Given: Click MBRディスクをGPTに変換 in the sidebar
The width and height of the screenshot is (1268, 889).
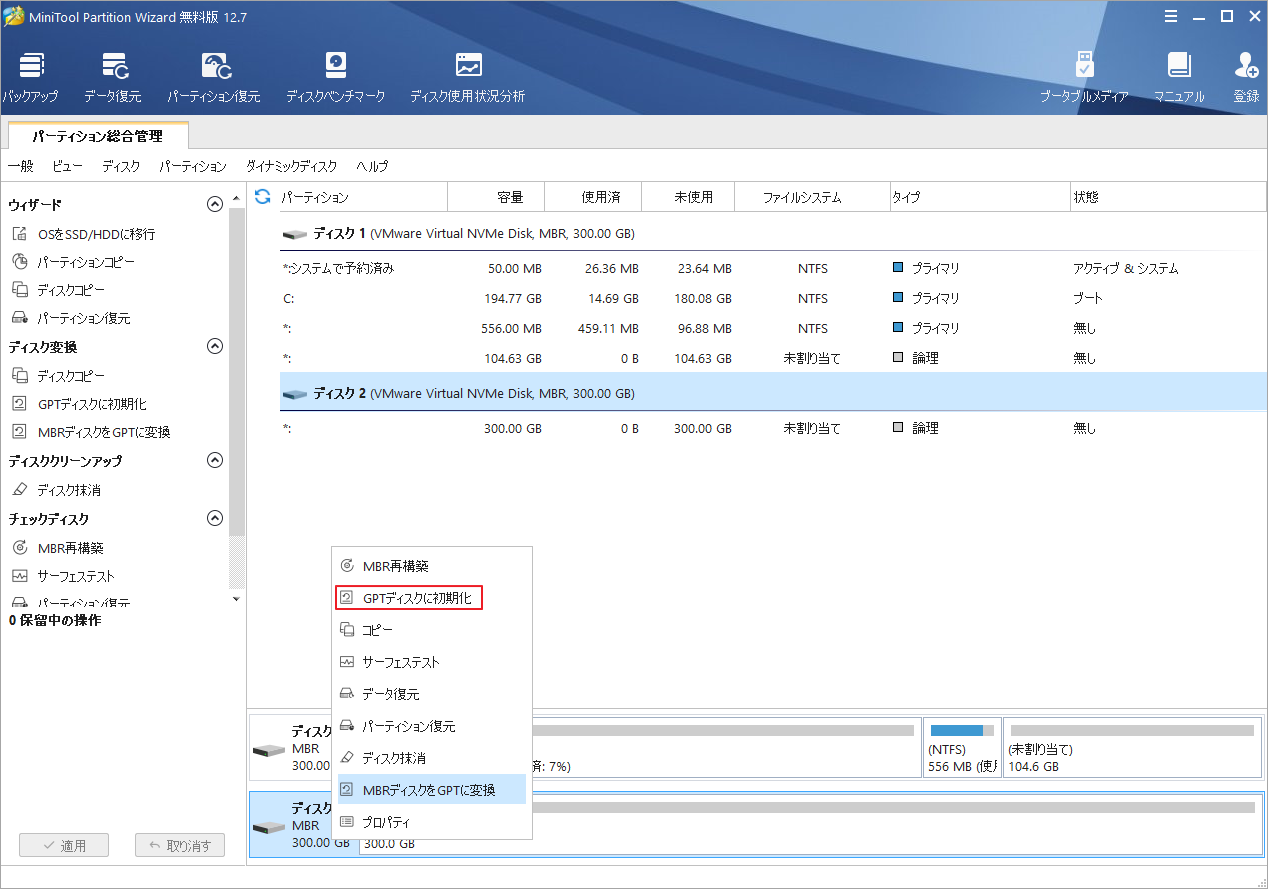Looking at the screenshot, I should [x=104, y=432].
